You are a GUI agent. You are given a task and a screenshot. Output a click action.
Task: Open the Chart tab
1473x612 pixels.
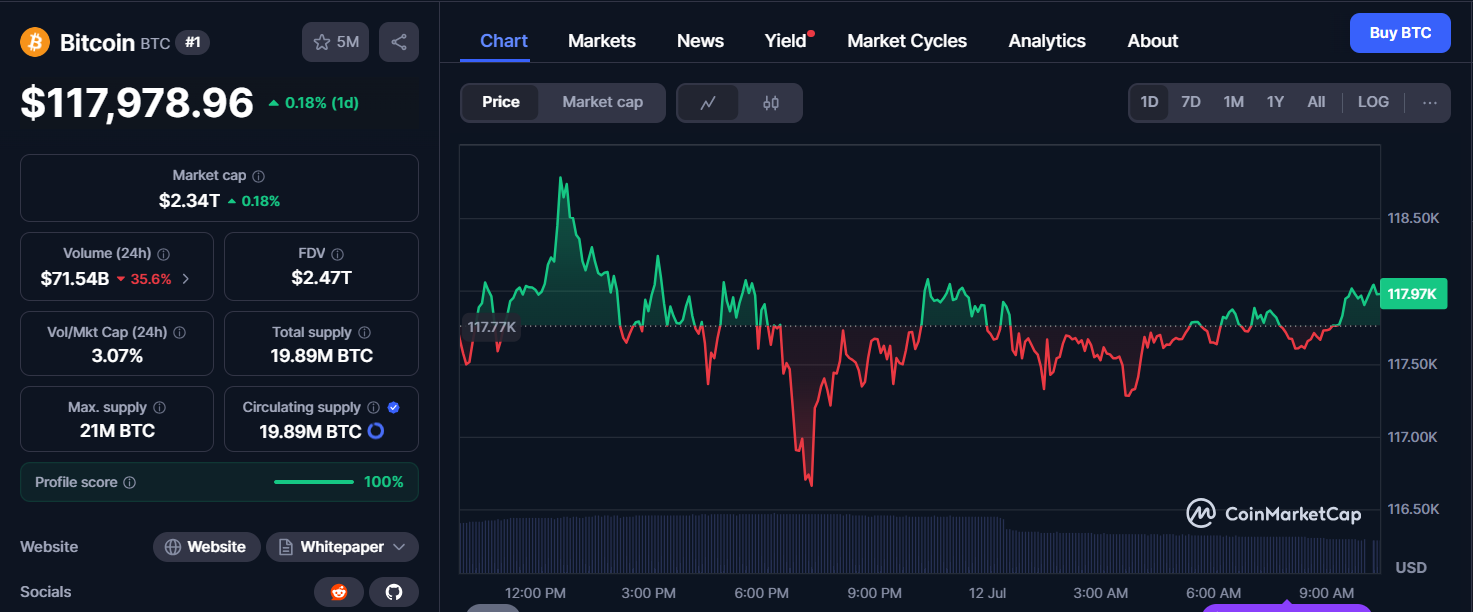click(504, 41)
